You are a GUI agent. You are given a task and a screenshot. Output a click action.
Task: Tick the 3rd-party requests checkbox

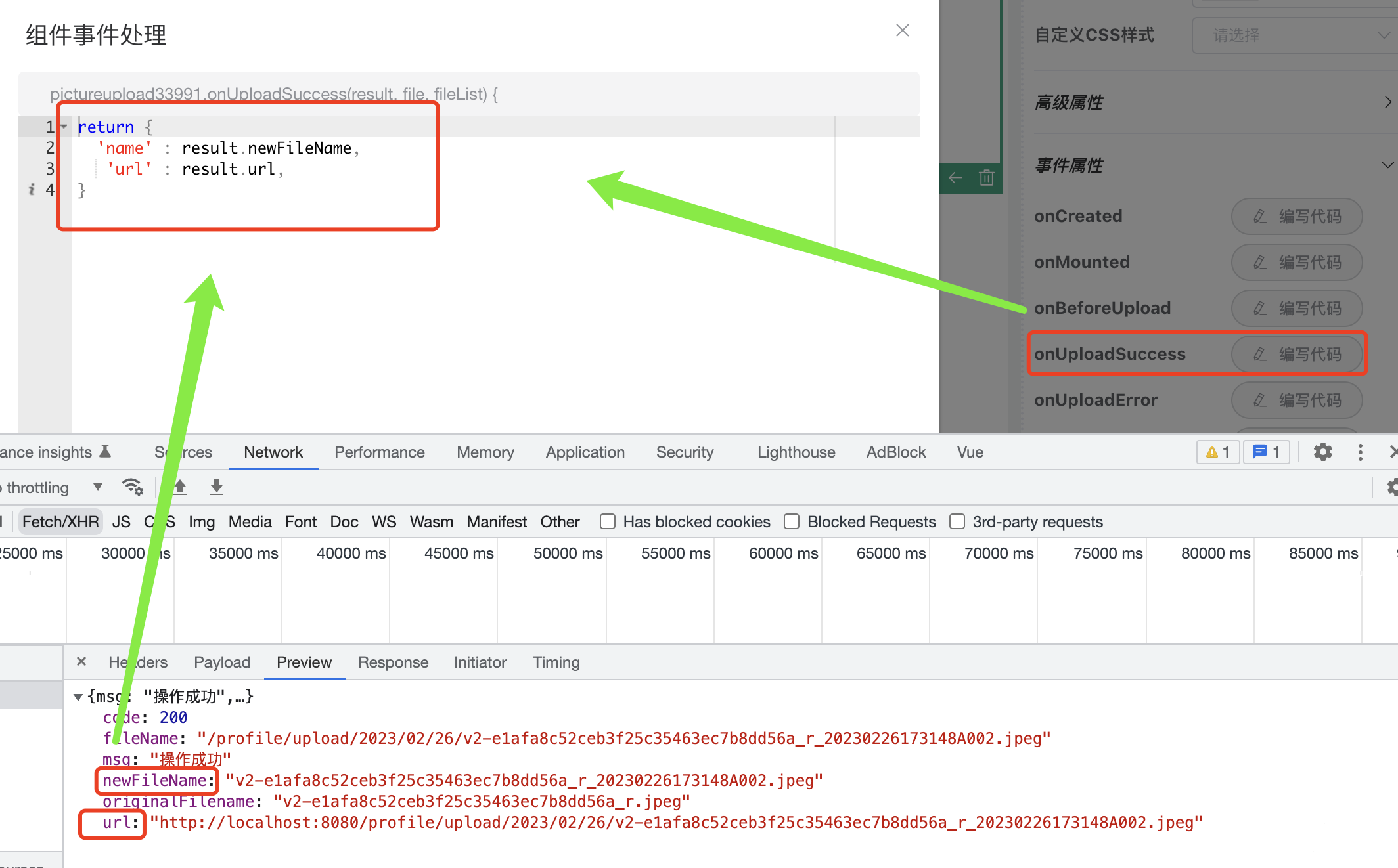[x=957, y=521]
